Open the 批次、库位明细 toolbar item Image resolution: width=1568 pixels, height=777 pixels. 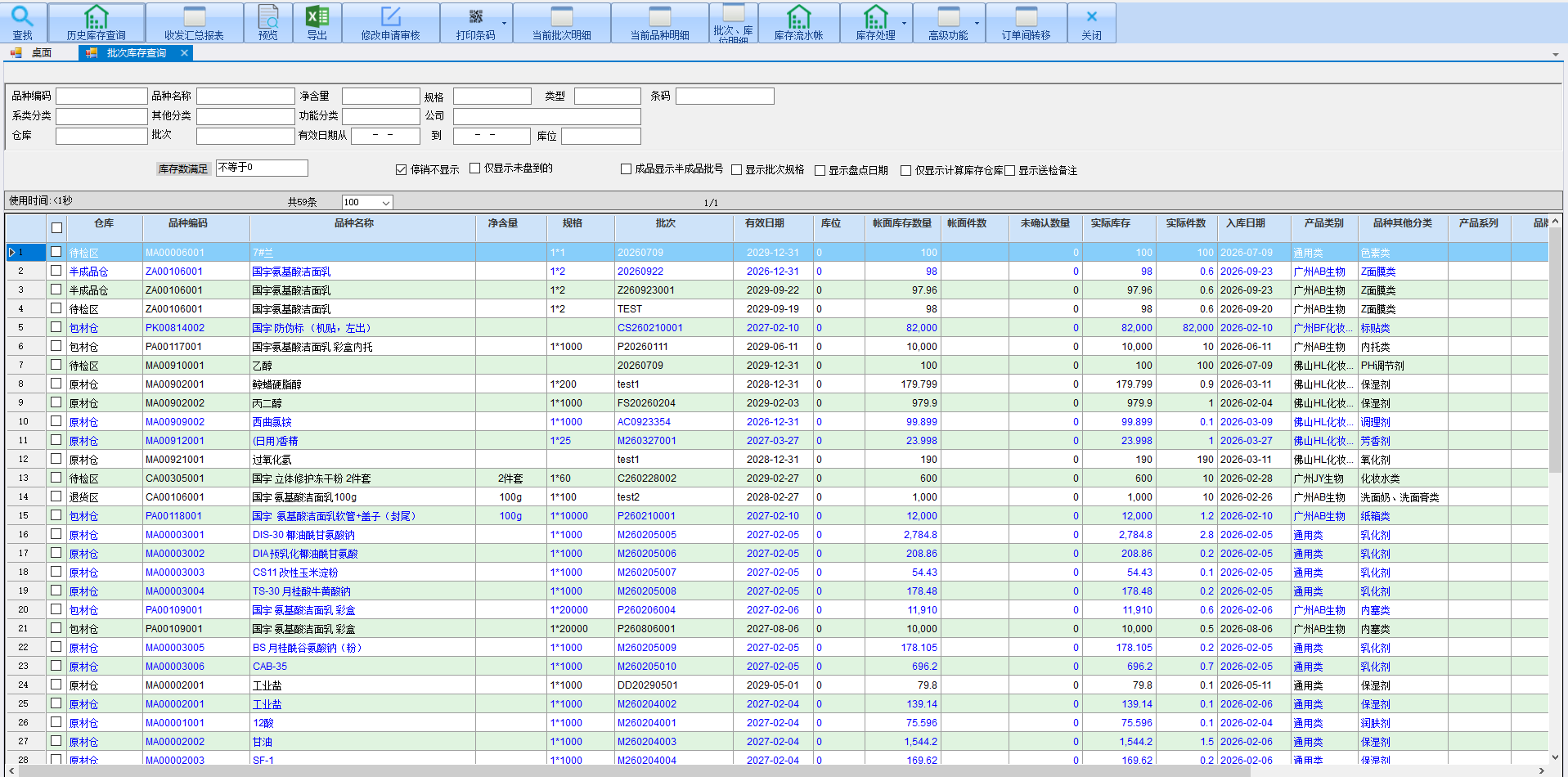pos(734,23)
